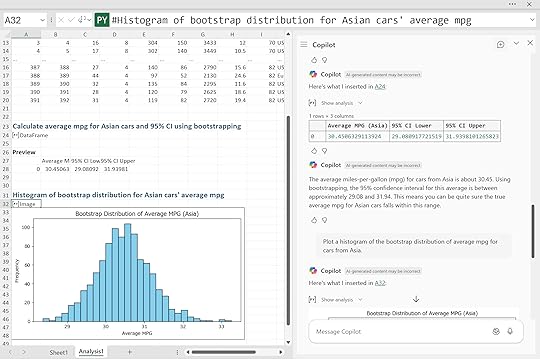Click the 'Plot a histogram' user prompt bubble
The image size is (540, 360).
pos(414,246)
